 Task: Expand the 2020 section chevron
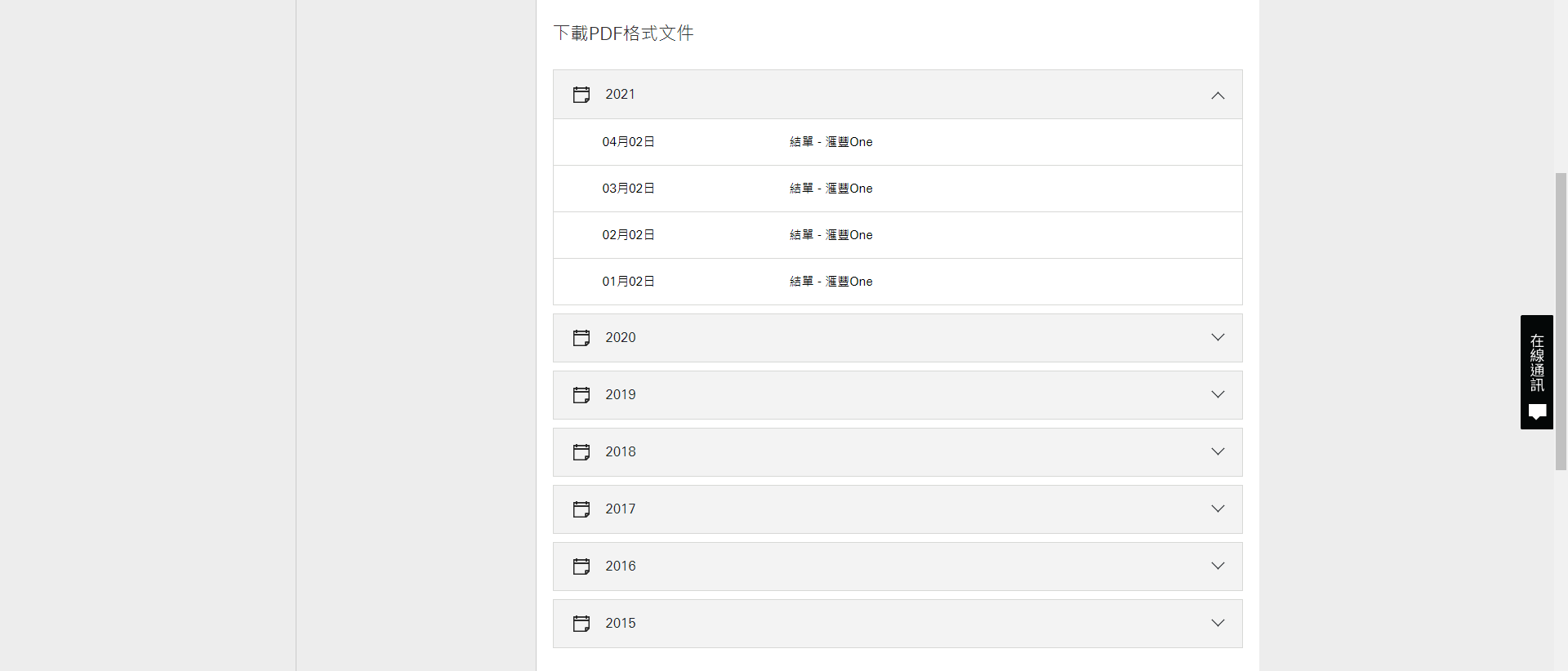click(x=1218, y=337)
